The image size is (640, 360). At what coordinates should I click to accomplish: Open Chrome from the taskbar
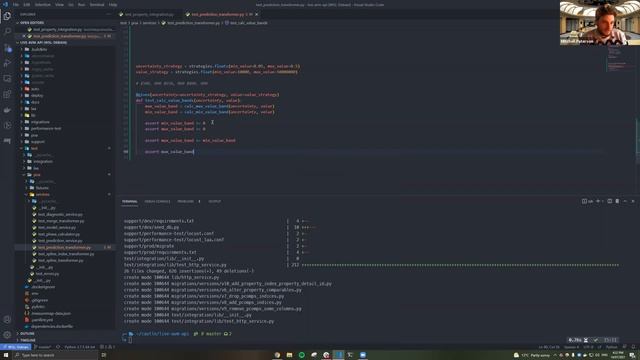(x=277, y=355)
